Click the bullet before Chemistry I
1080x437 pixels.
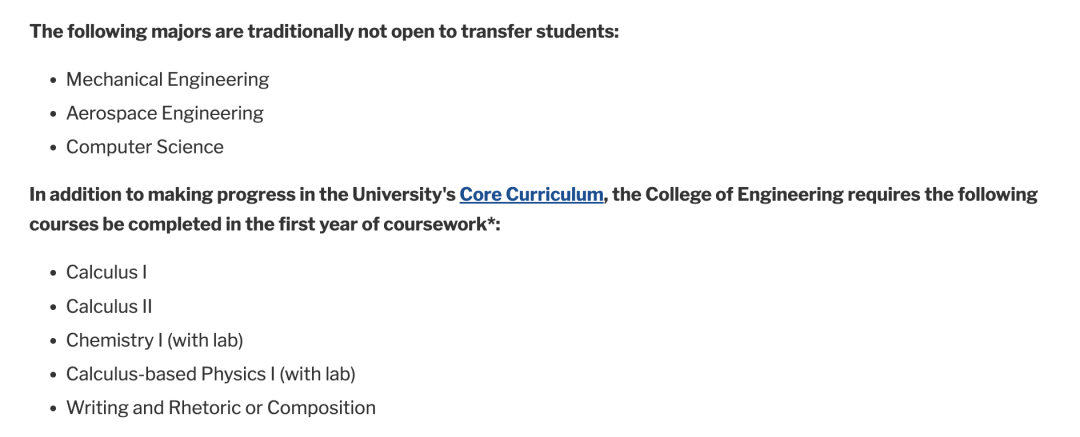[x=54, y=341]
